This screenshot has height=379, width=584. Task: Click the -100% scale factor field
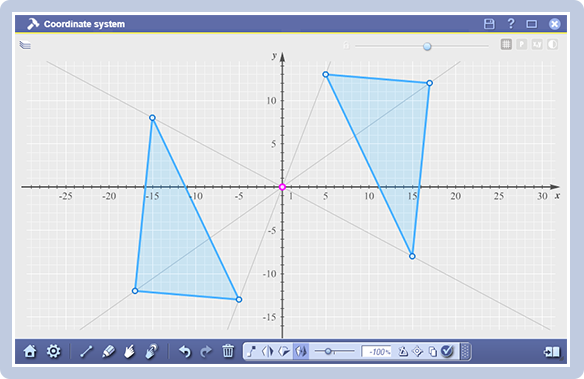pyautogui.click(x=377, y=351)
